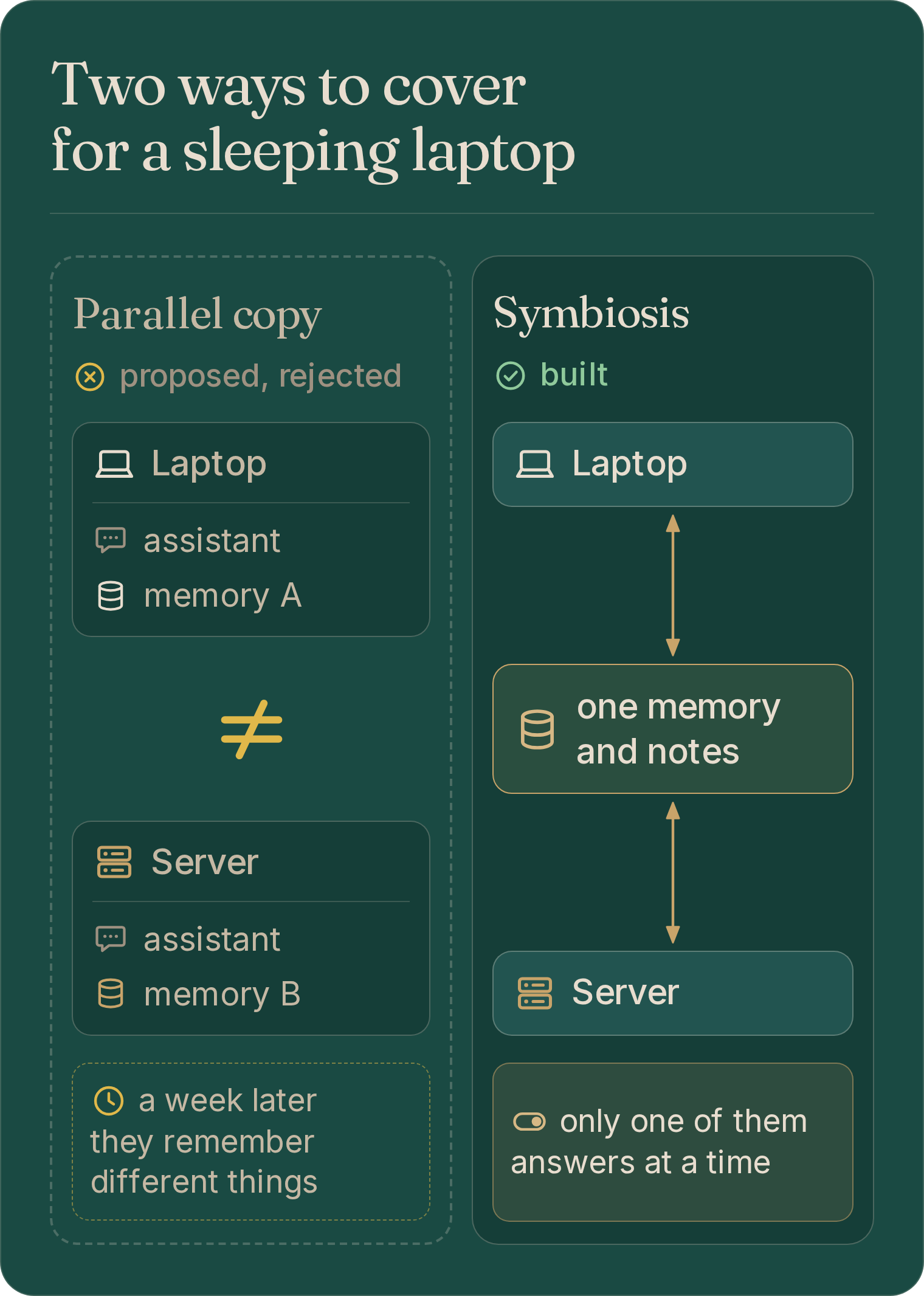Click the laptop icon in the Parallel copy column
924x1296 pixels.
tap(114, 464)
